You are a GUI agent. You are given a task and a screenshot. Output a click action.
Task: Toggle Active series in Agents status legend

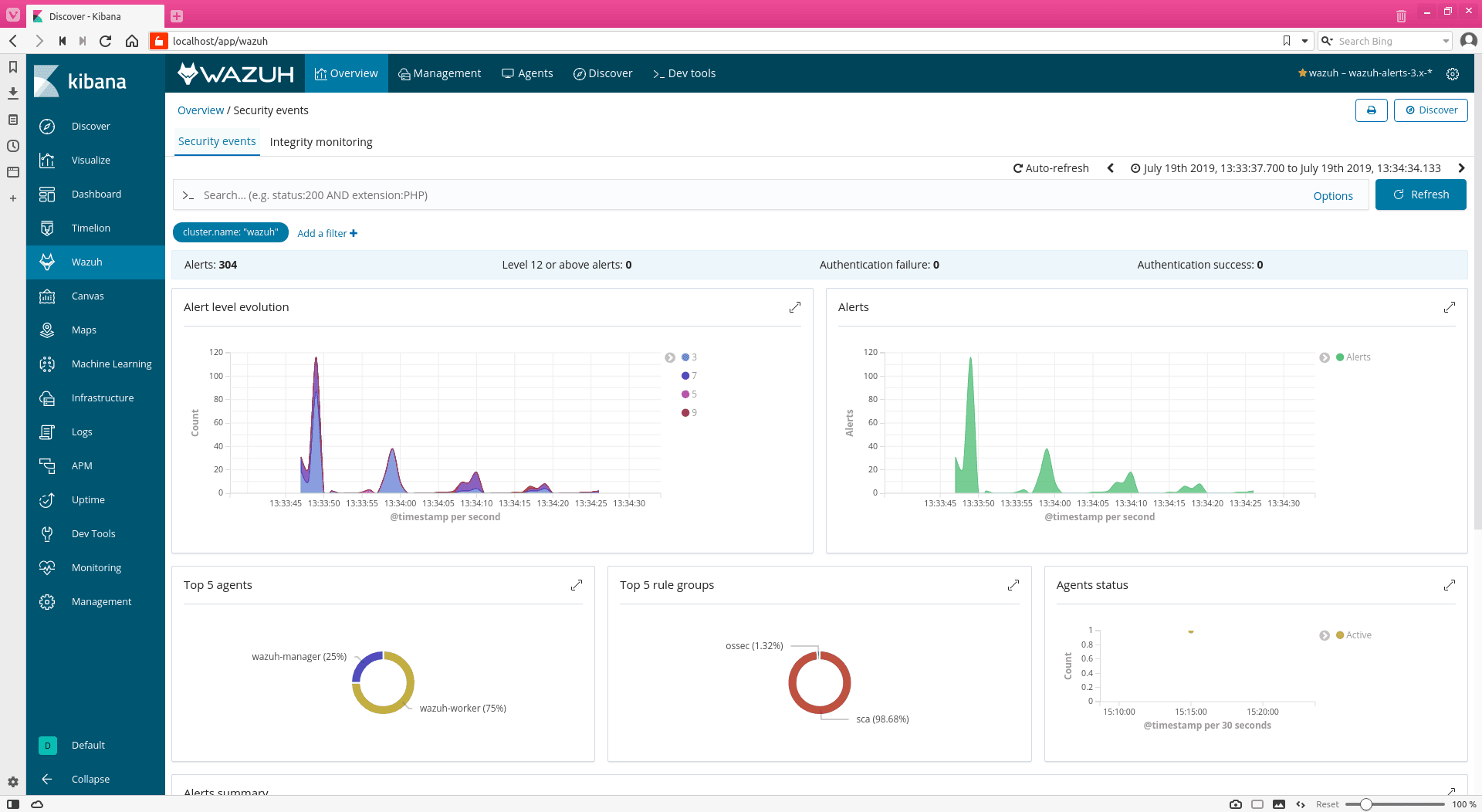point(1355,635)
